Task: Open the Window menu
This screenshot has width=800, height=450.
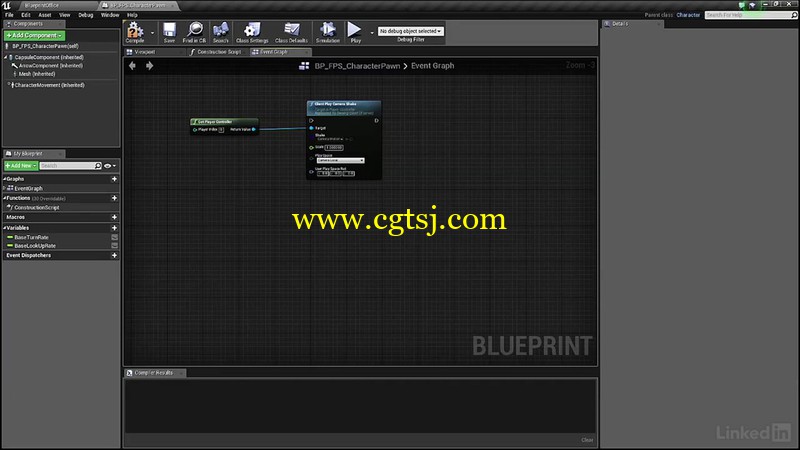Action: pos(110,15)
